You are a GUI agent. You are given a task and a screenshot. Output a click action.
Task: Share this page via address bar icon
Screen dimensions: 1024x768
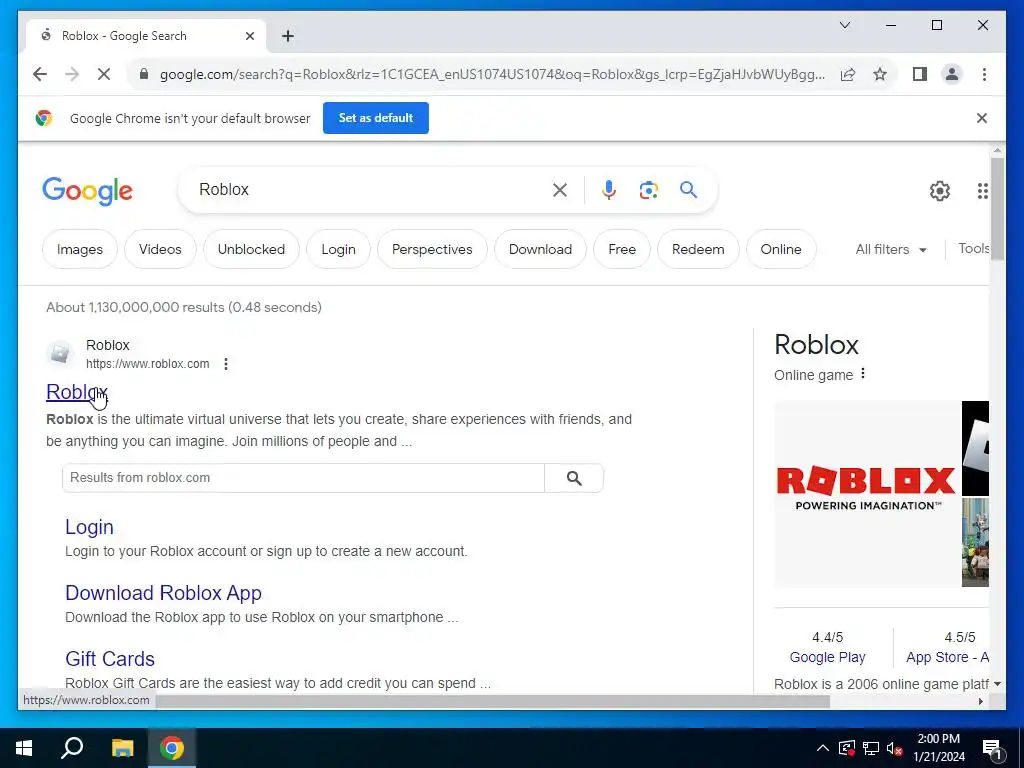[848, 74]
